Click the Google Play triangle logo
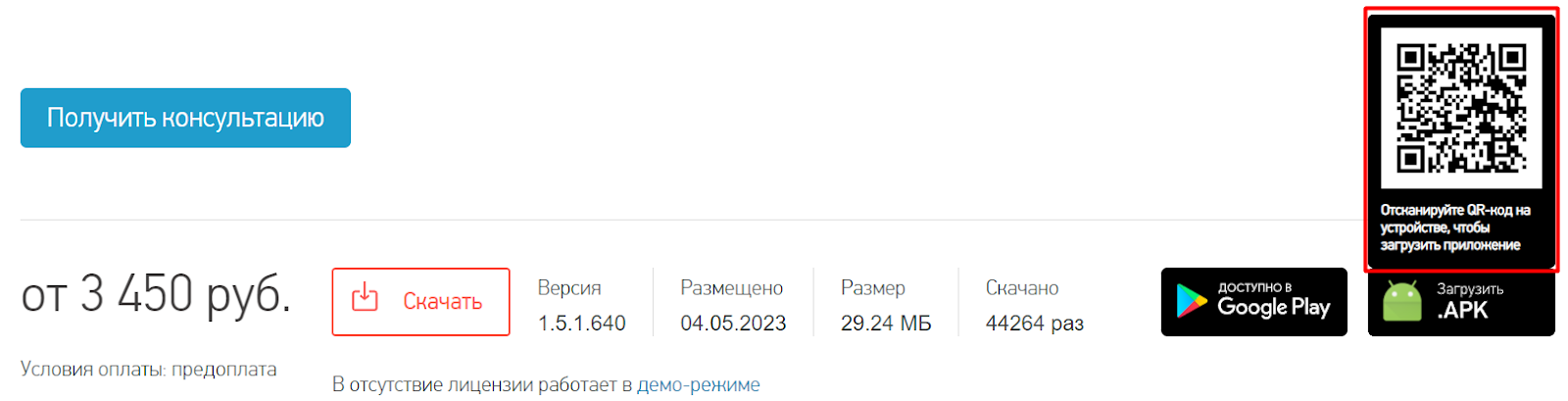 (1191, 301)
